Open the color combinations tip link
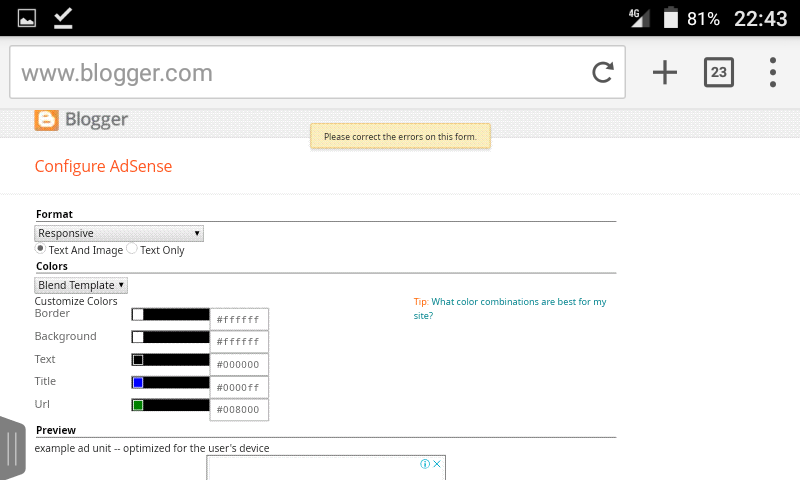Screen dimensions: 800x480 click(x=510, y=309)
